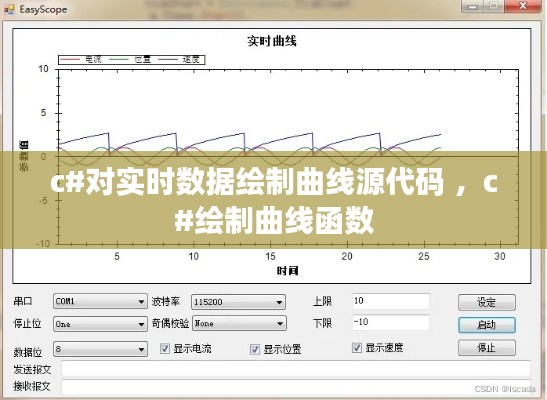Click into the 发送报文 text field
The width and height of the screenshot is (547, 400).
point(296,369)
